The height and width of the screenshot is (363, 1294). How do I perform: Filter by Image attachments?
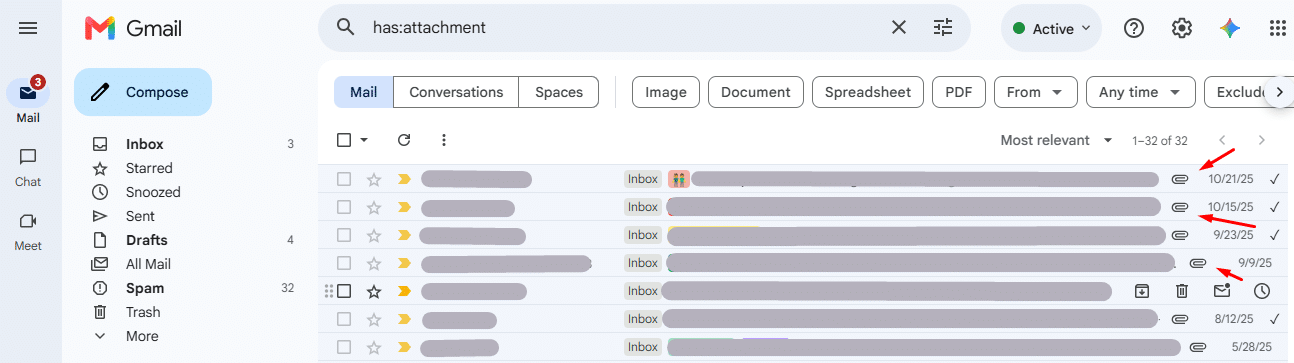[666, 92]
